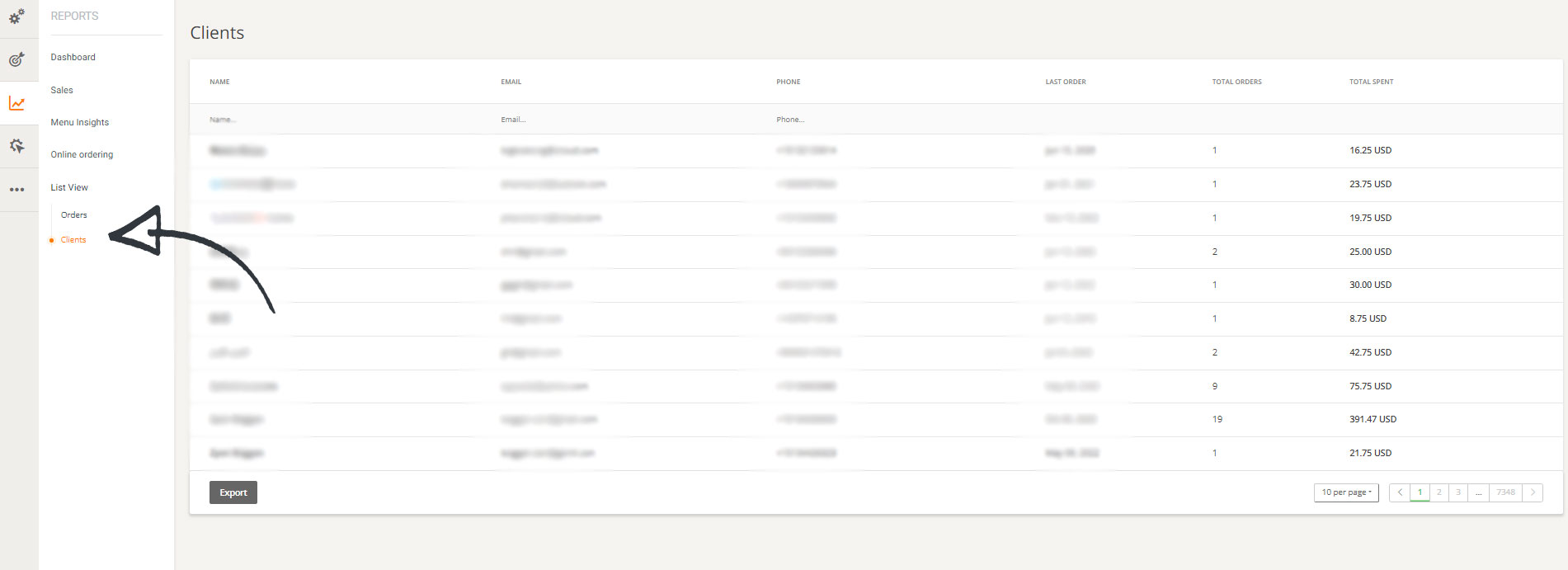Viewport: 1568px width, 570px height.
Task: Jump to page 2
Action: coord(1439,492)
